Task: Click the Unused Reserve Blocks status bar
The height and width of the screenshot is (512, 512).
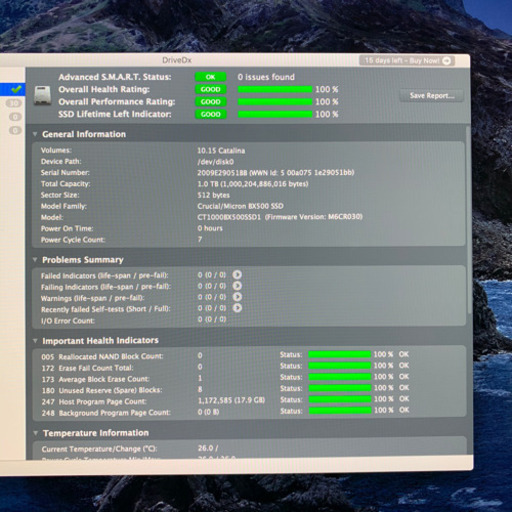Action: click(x=340, y=388)
